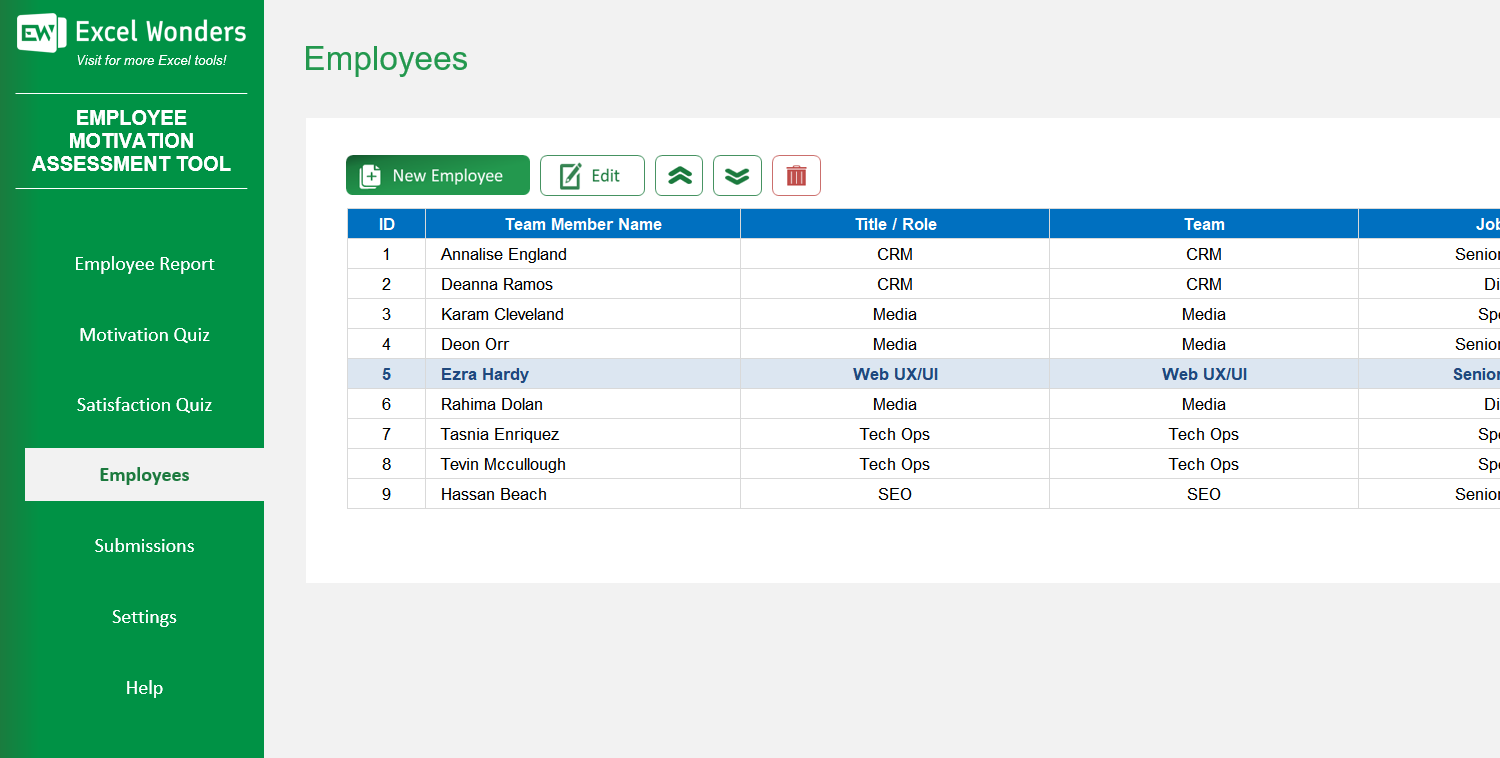The width and height of the screenshot is (1500, 758).
Task: Click the trash delete icon
Action: point(796,175)
